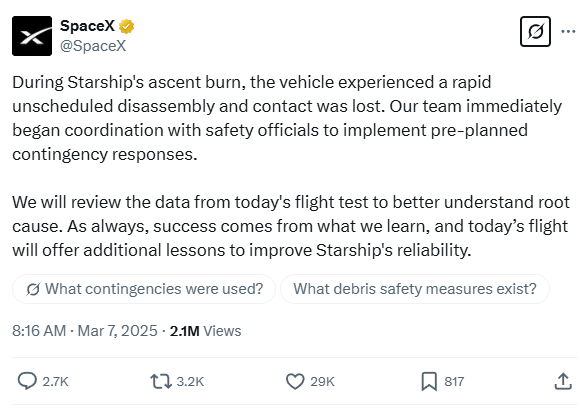Click the reply speech bubble icon
Viewport: 580px width, 412px height.
point(27,381)
